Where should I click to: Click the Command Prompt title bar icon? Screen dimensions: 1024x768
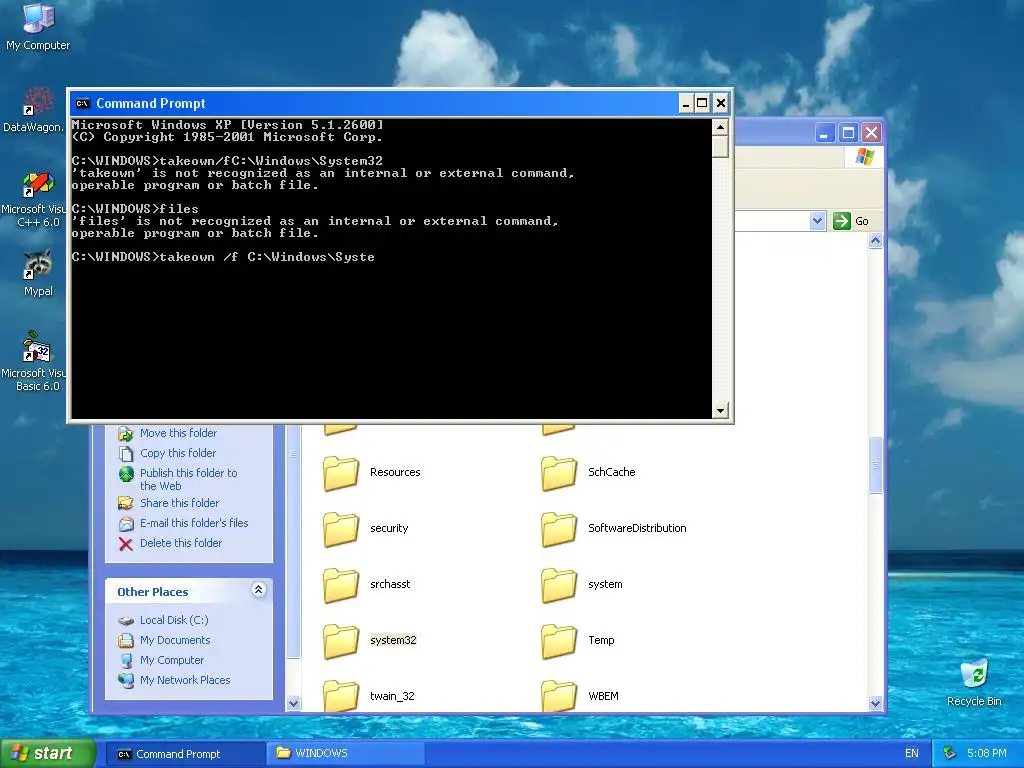[x=82, y=103]
